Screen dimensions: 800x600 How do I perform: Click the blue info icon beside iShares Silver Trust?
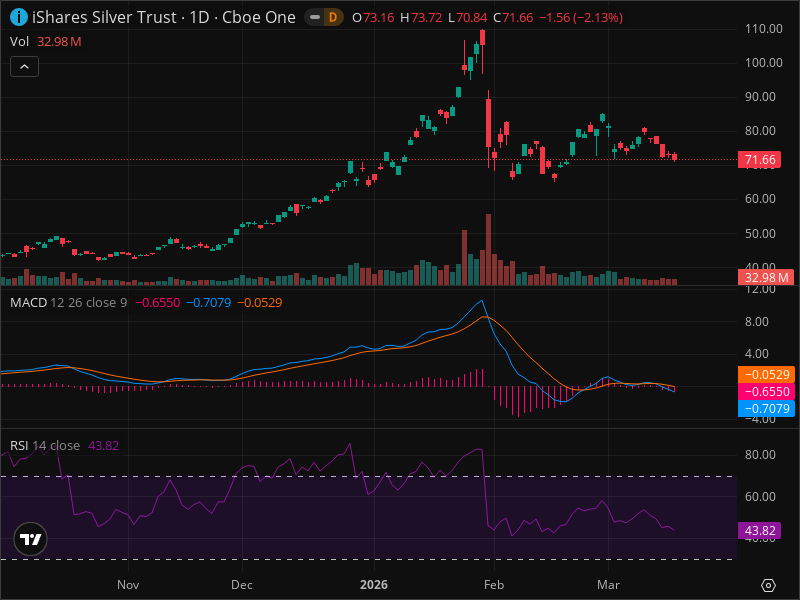point(19,17)
